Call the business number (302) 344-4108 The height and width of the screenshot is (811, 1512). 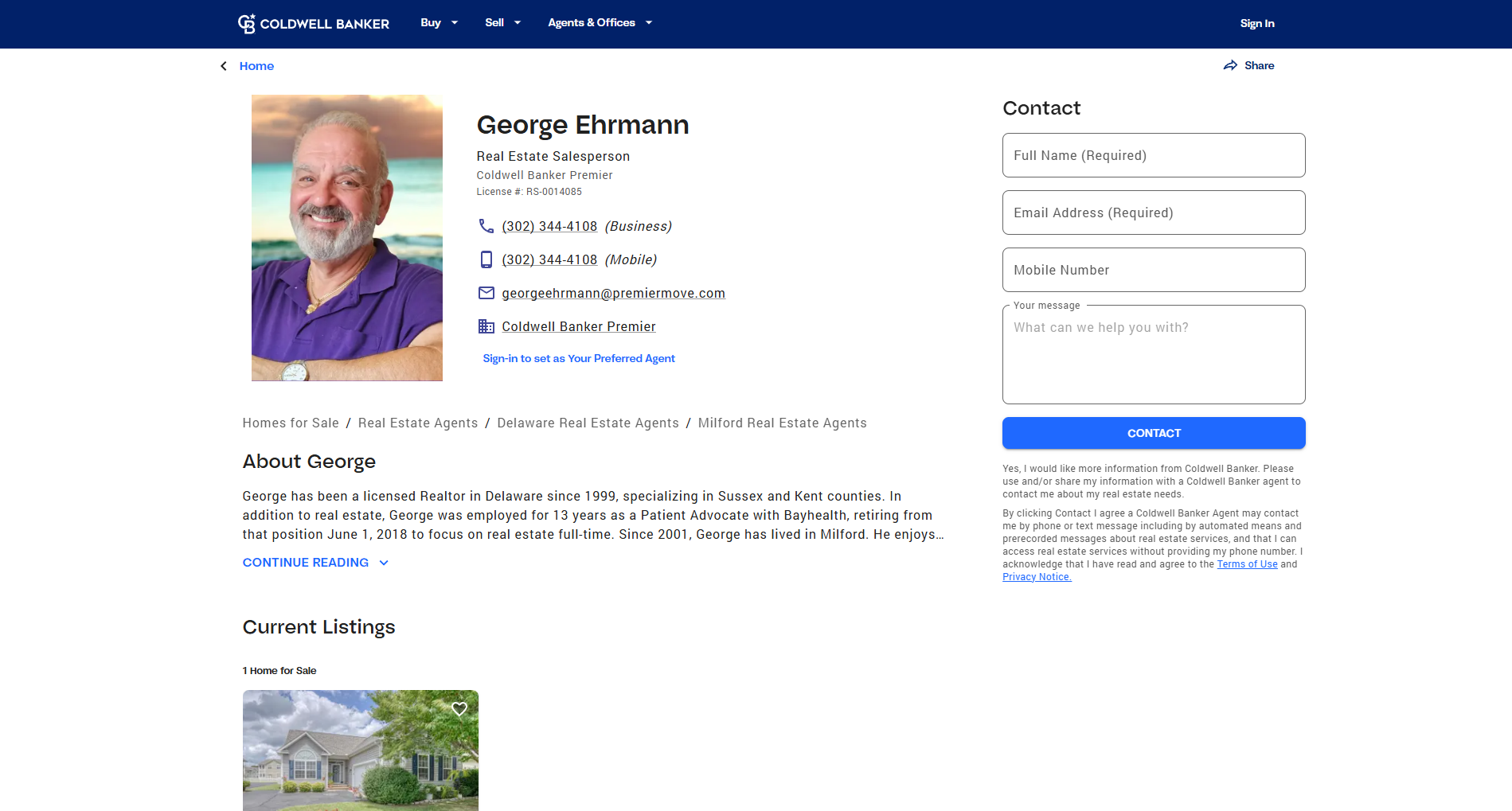point(549,226)
